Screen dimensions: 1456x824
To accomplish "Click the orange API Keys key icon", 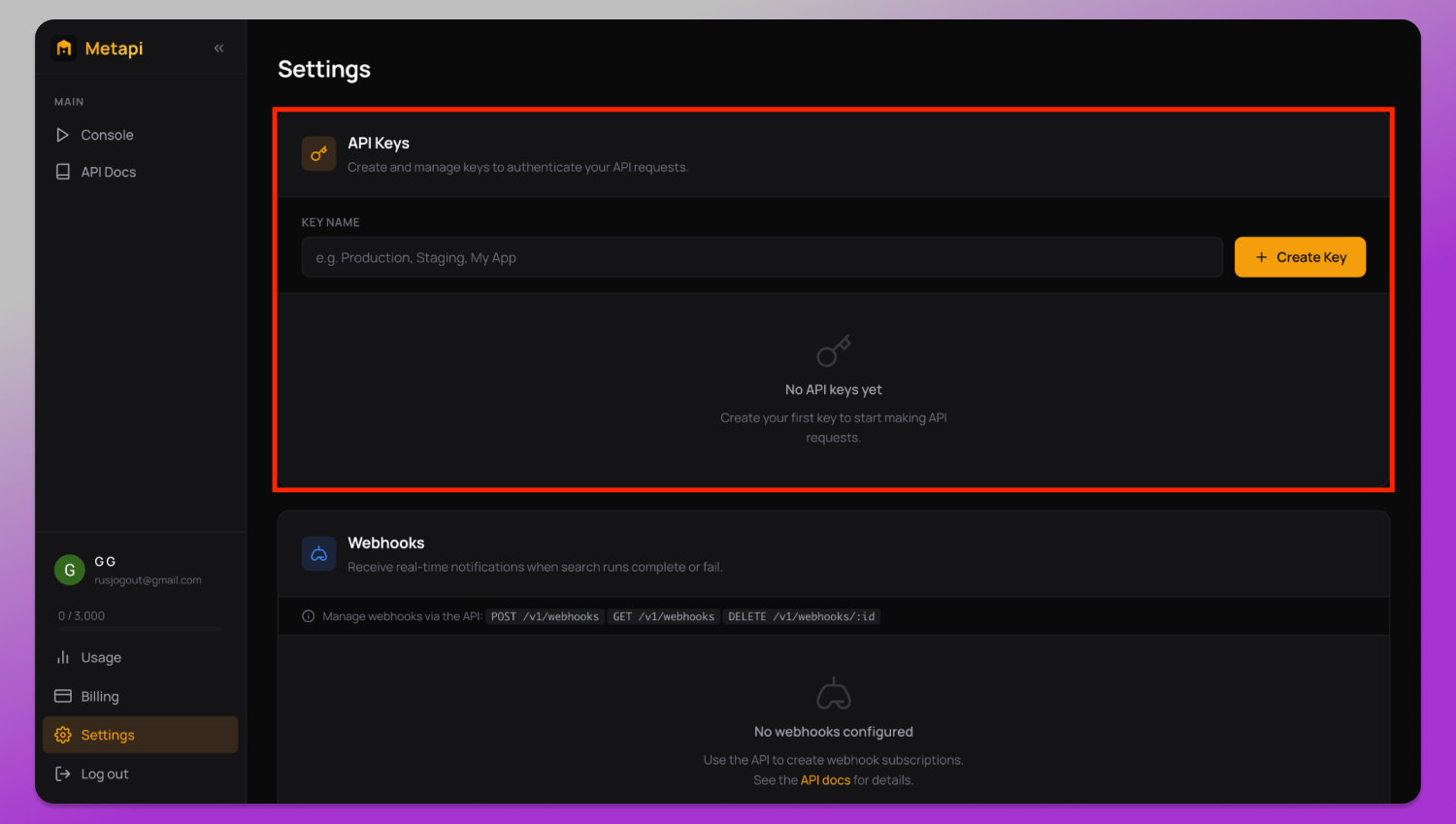I will coord(318,153).
